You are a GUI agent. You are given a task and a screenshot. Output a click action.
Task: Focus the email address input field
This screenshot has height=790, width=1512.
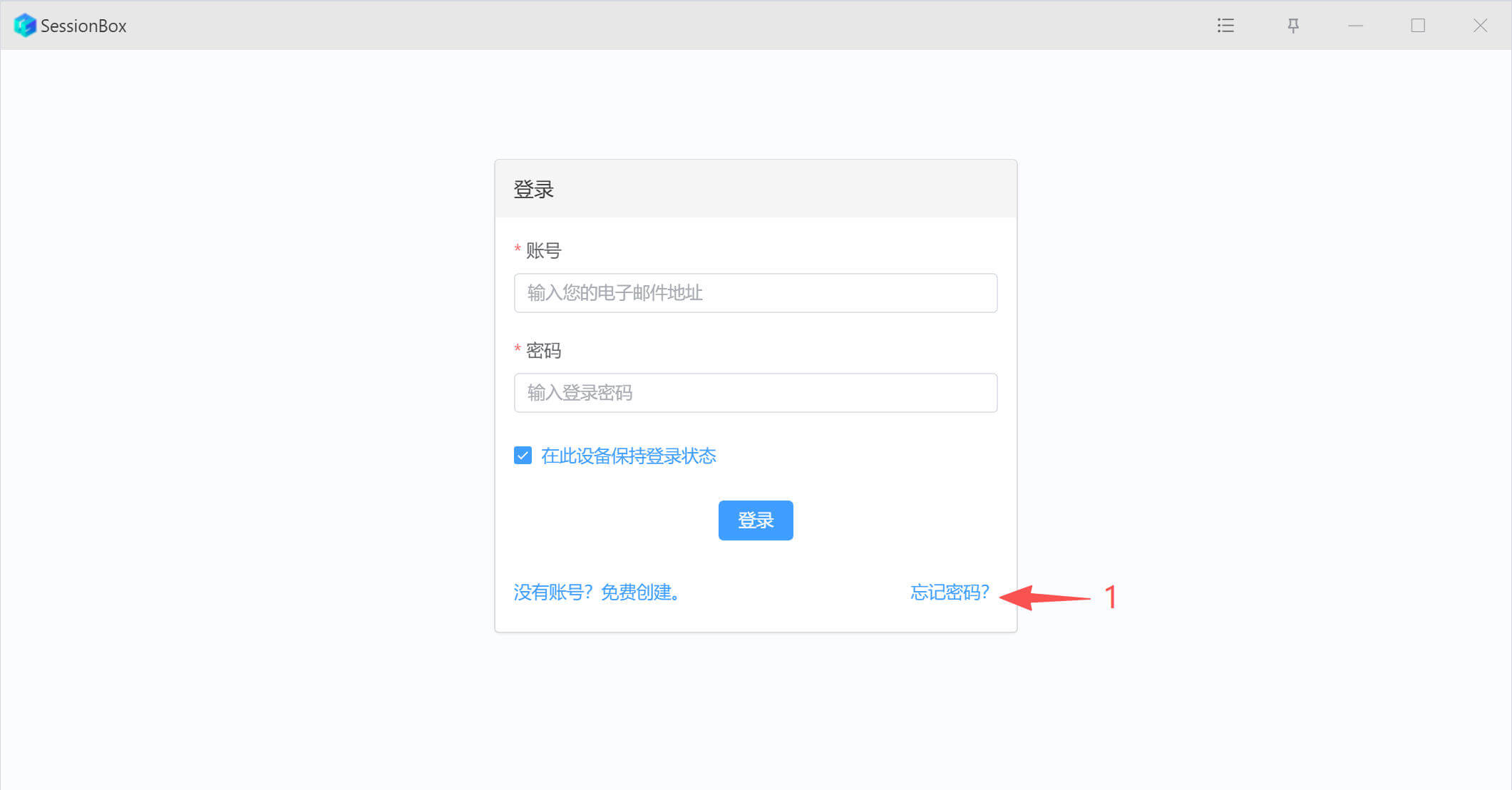(755, 293)
